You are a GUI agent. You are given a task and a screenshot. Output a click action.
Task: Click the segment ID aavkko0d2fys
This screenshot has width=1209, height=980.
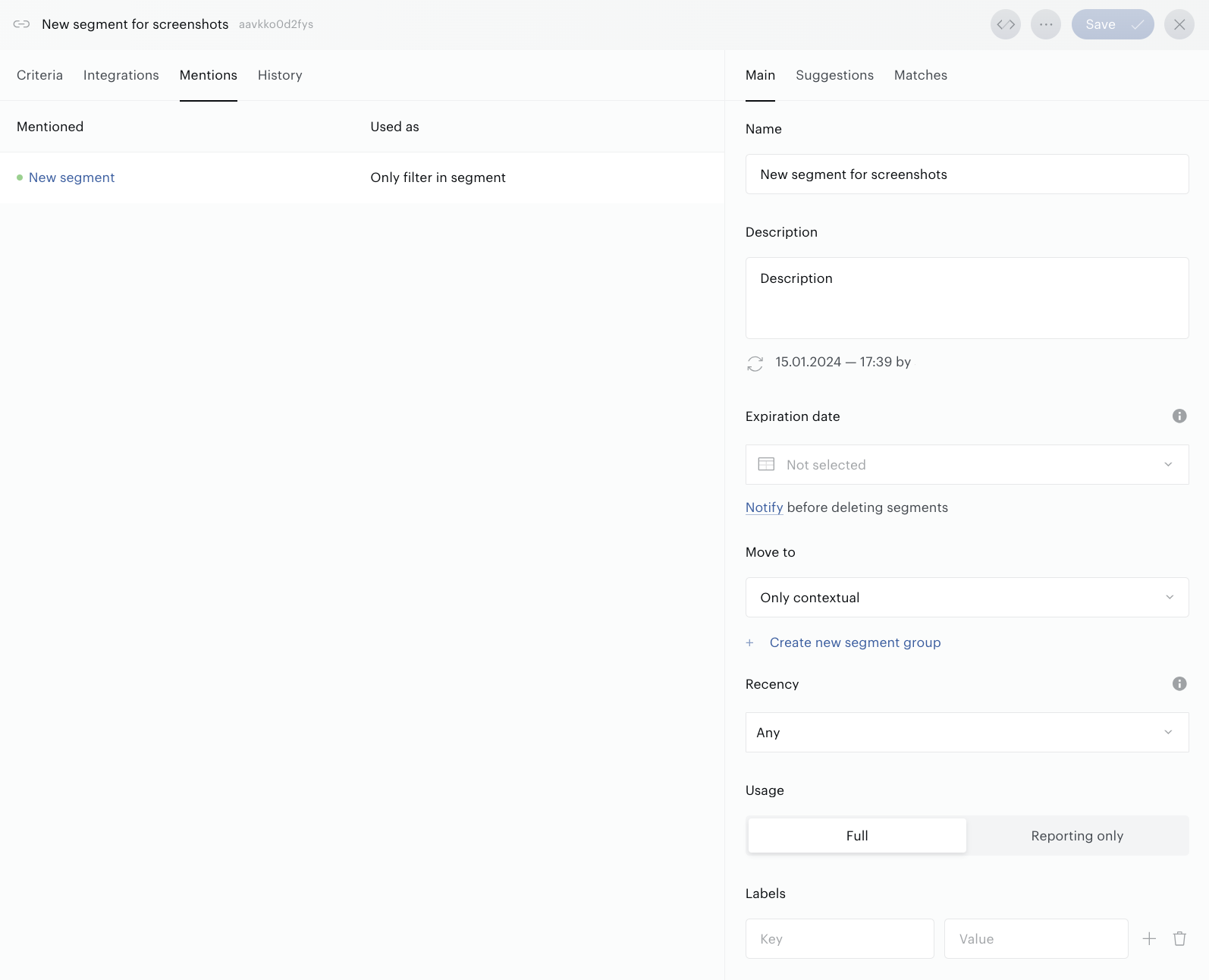276,24
